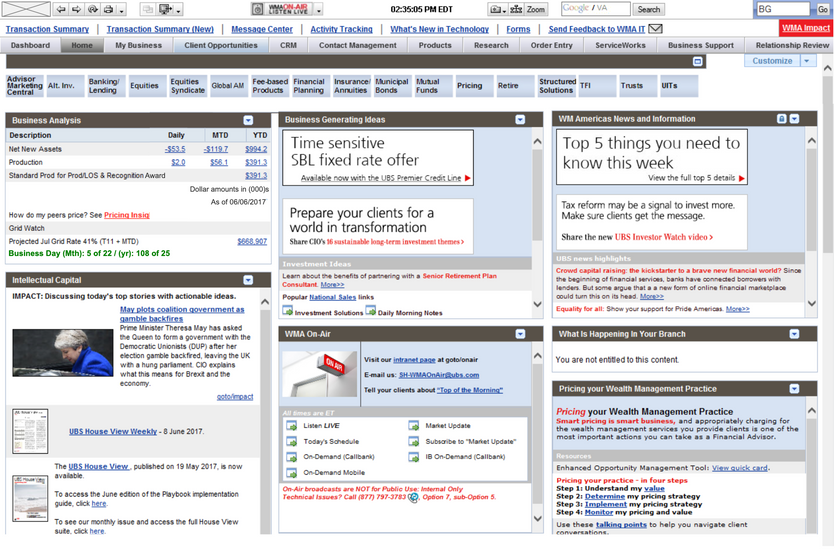
Task: Open the Pricing Insig link
Action: tap(127, 215)
